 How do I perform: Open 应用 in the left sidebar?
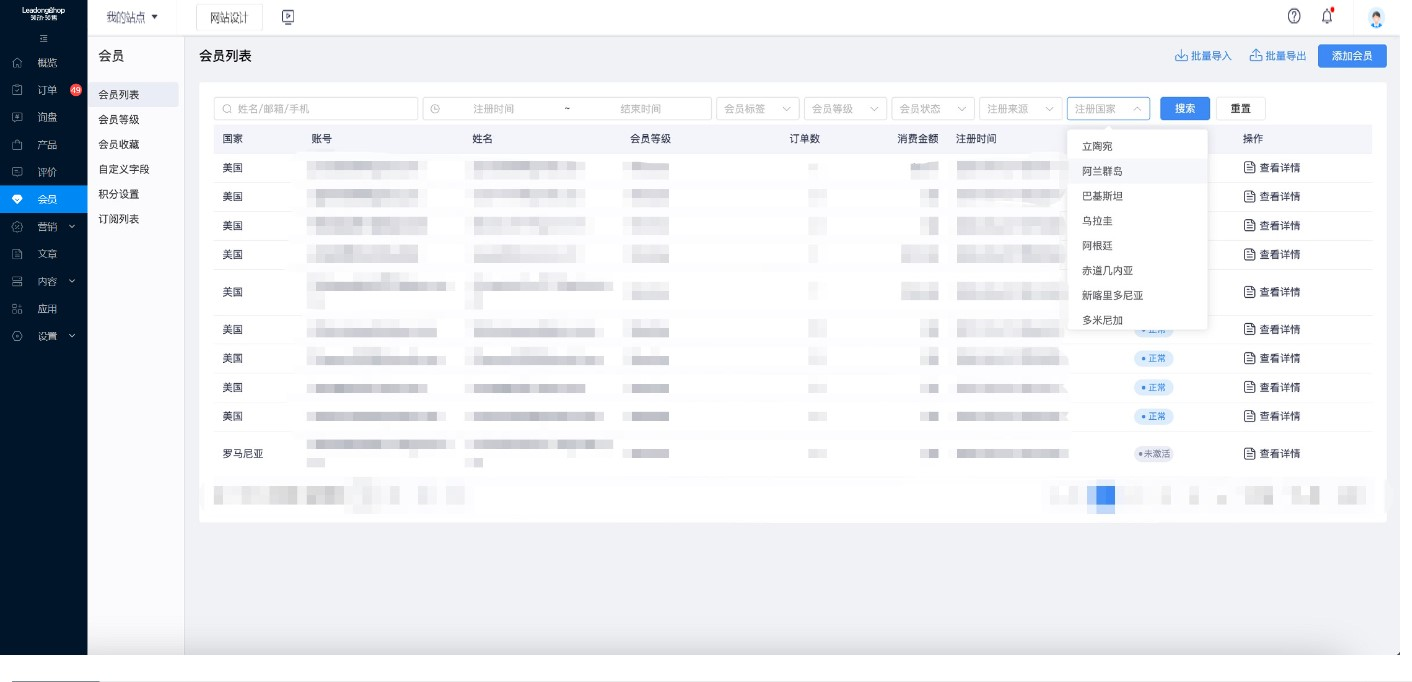[x=46, y=309]
